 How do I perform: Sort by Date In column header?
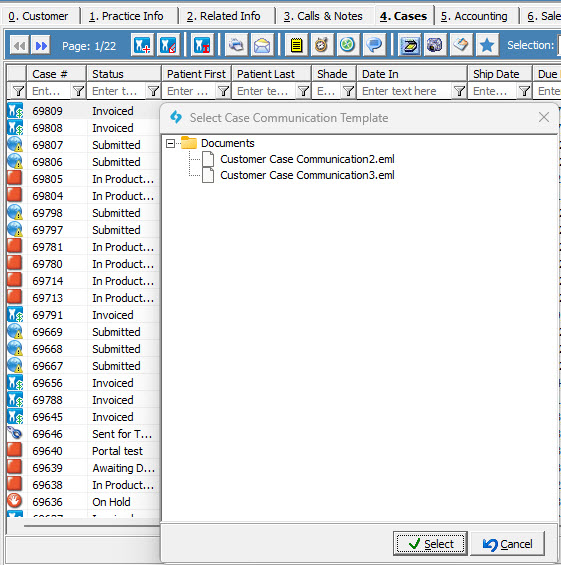tap(411, 74)
